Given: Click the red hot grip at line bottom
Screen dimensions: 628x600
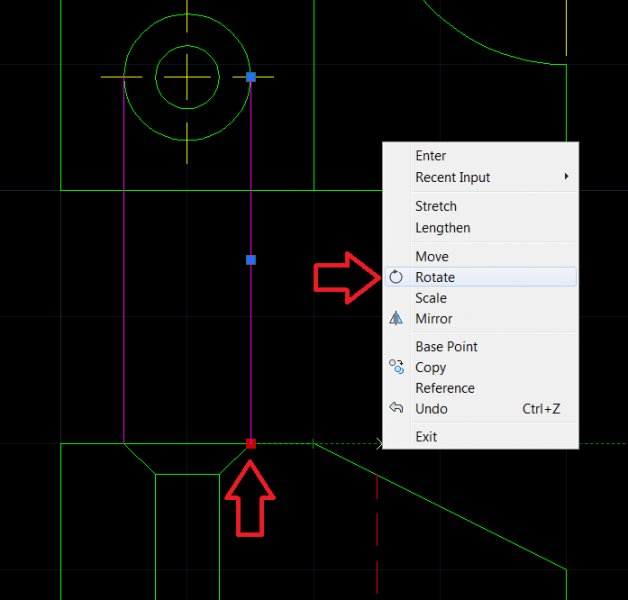Looking at the screenshot, I should click(251, 443).
